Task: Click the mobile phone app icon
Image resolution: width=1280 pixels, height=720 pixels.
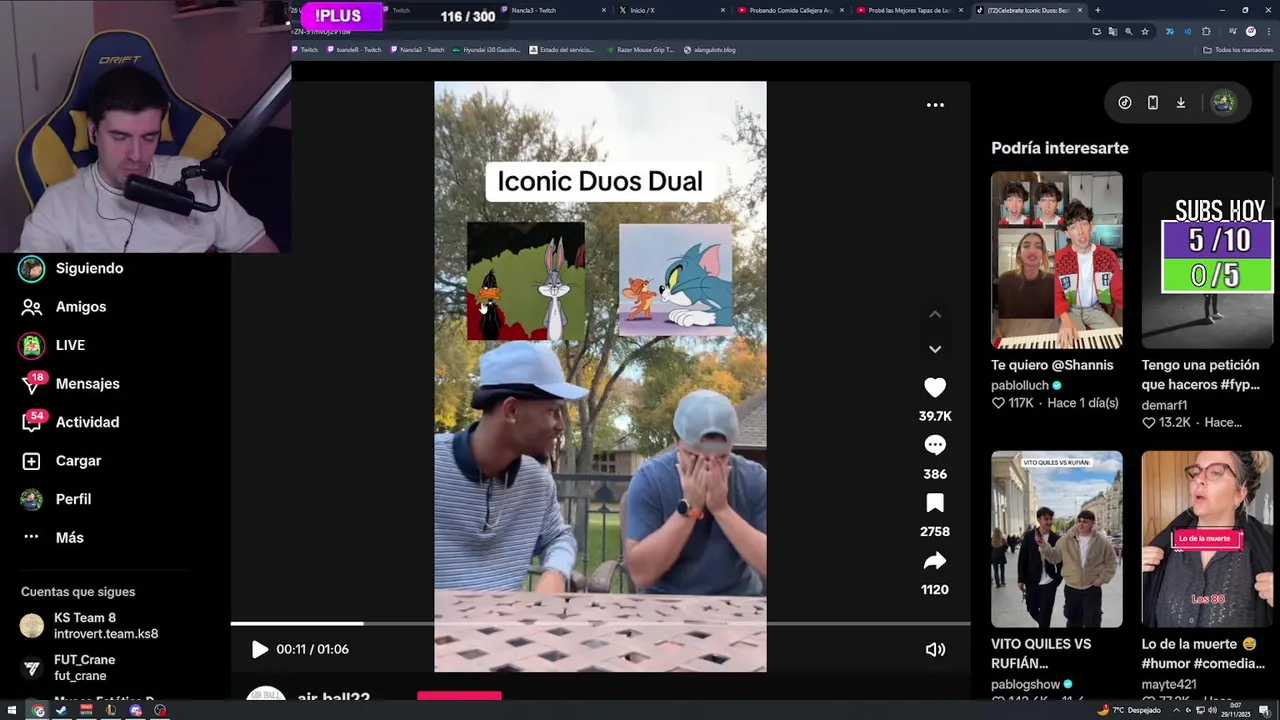Action: pos(1153,103)
